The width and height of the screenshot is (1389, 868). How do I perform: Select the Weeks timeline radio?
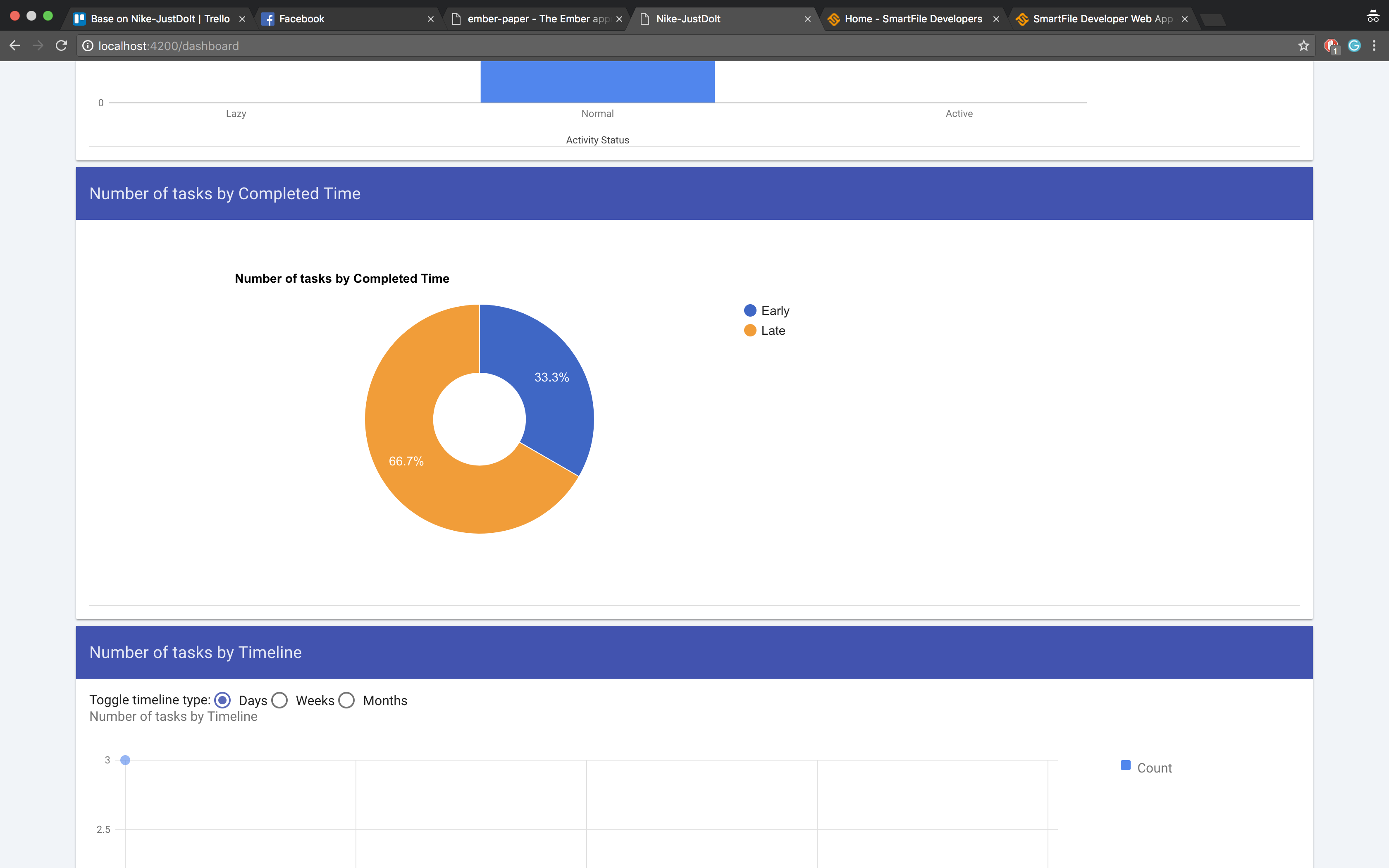tap(279, 700)
